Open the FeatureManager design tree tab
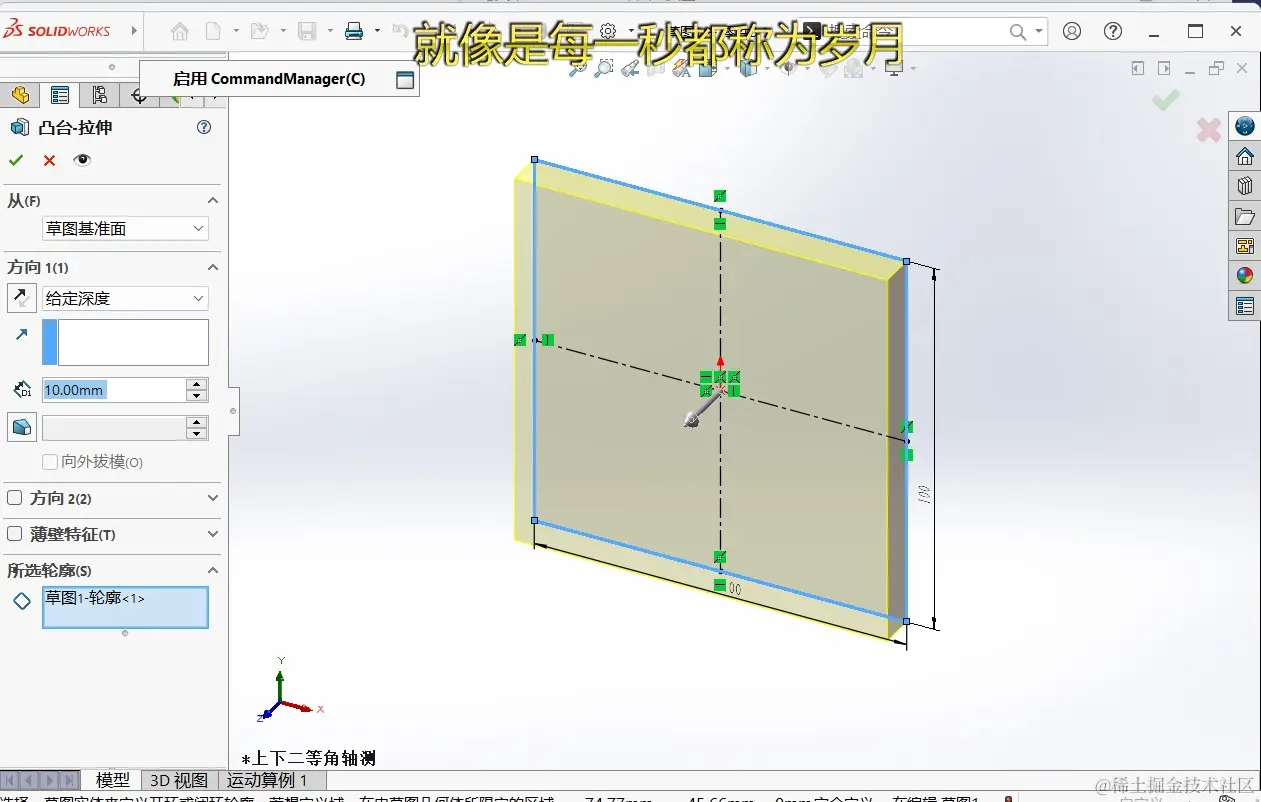Image resolution: width=1261 pixels, height=802 pixels. [20, 95]
